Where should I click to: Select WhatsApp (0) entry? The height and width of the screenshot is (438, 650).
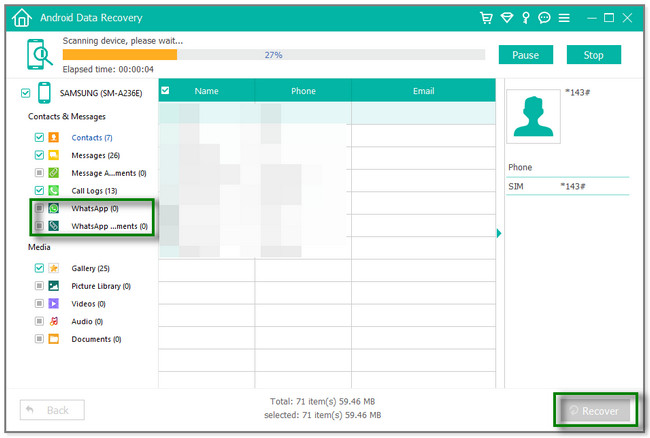(95, 208)
